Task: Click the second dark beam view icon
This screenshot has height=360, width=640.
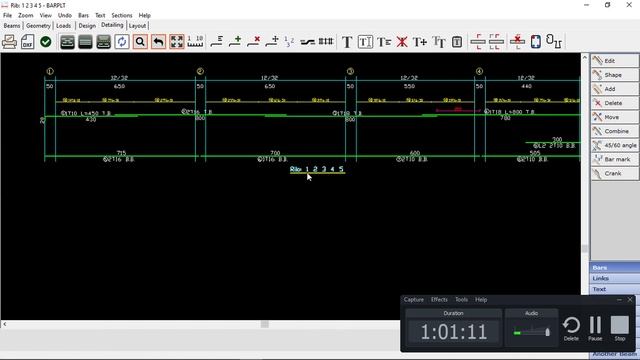Action: coord(85,42)
